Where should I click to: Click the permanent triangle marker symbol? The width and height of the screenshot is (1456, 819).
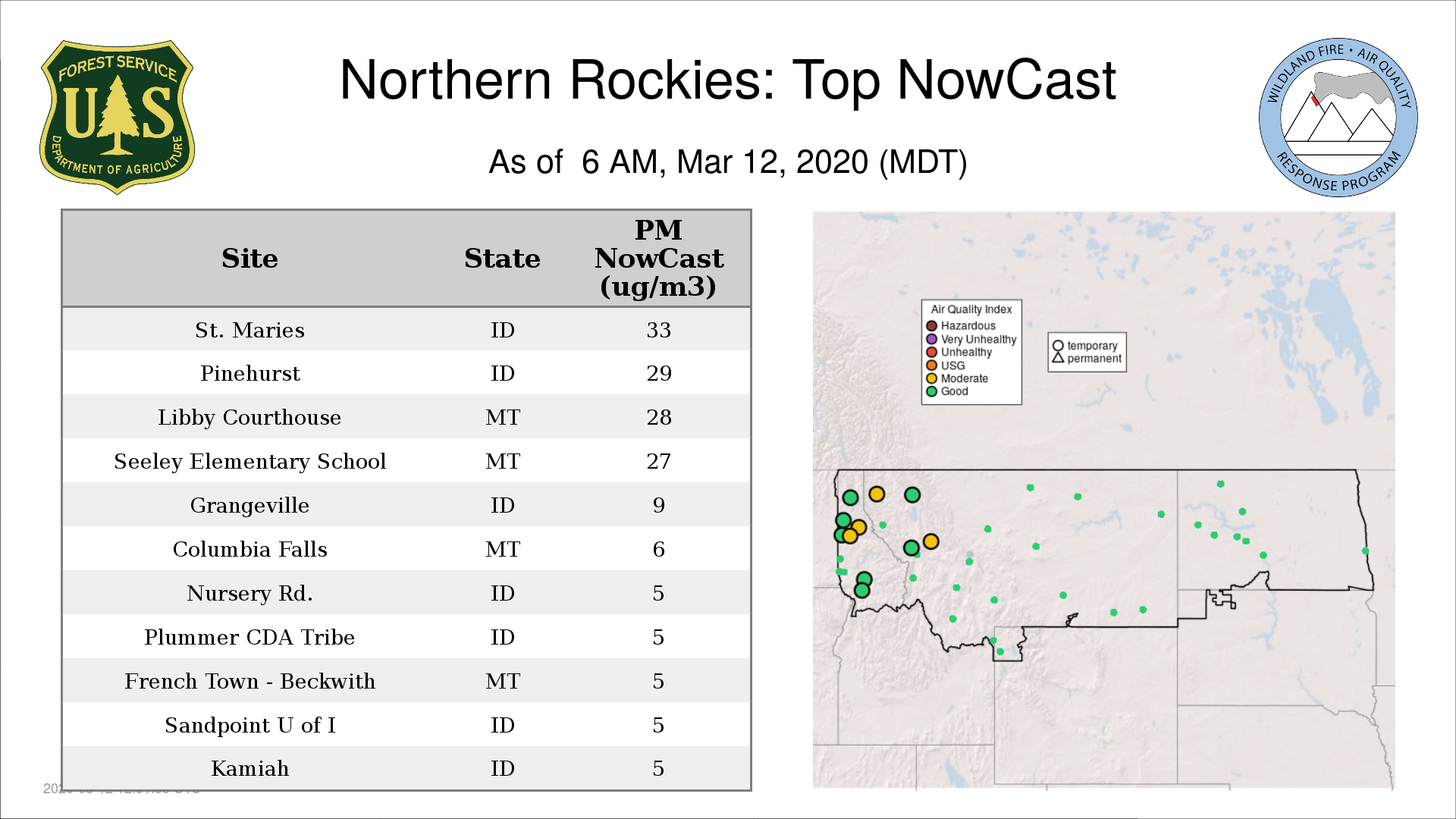(x=1058, y=358)
